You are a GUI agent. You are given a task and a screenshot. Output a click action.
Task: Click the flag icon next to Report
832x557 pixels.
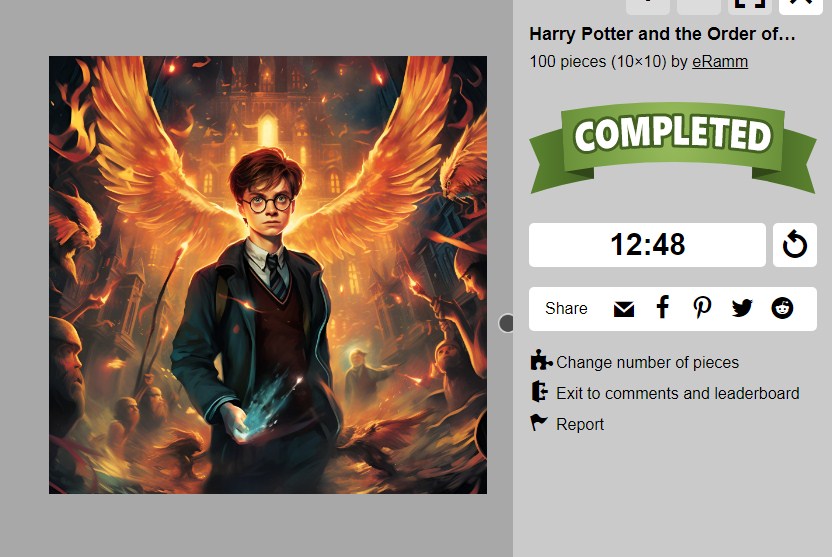[x=539, y=423]
